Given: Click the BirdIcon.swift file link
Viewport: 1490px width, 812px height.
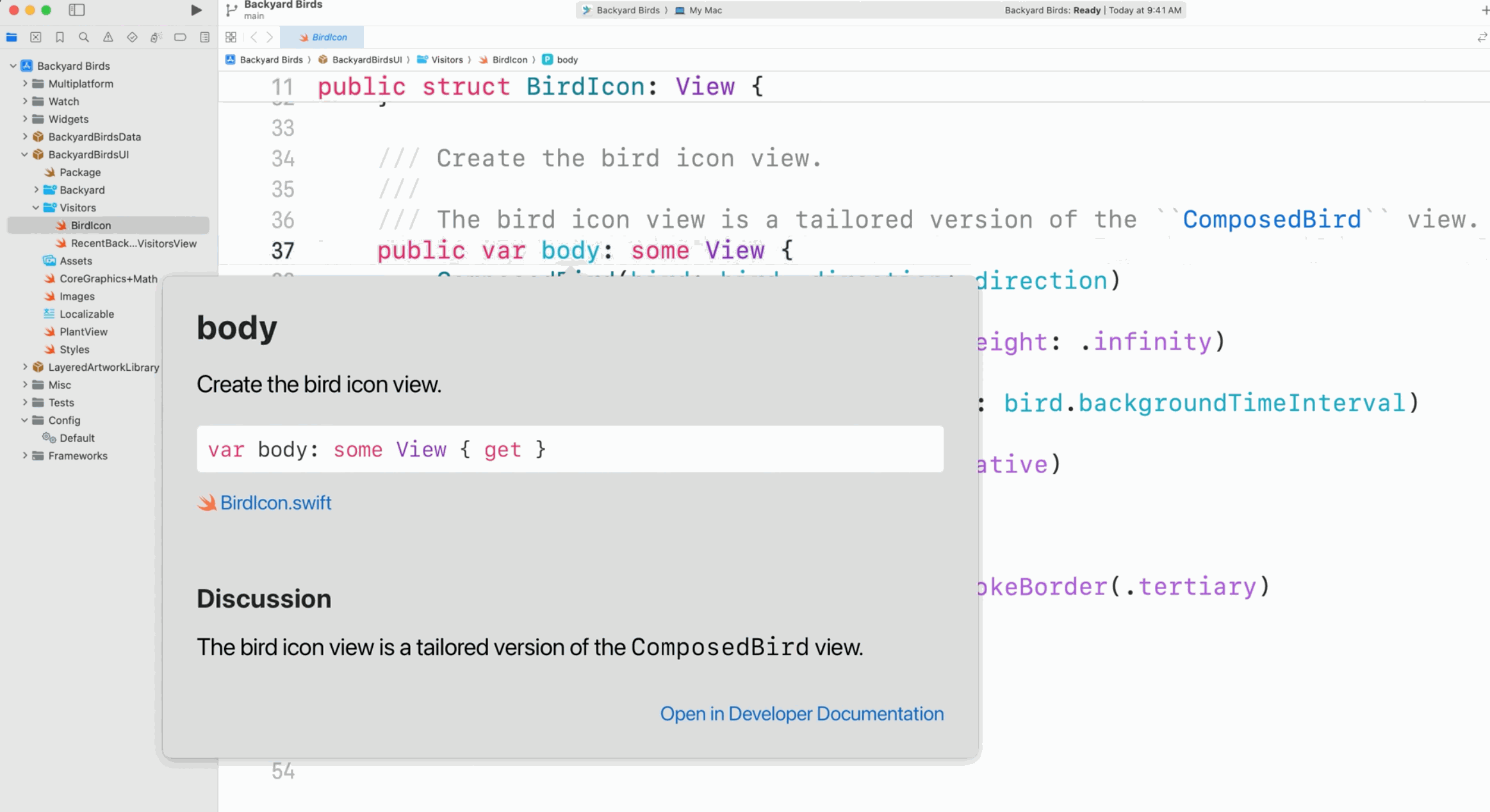Looking at the screenshot, I should [275, 502].
